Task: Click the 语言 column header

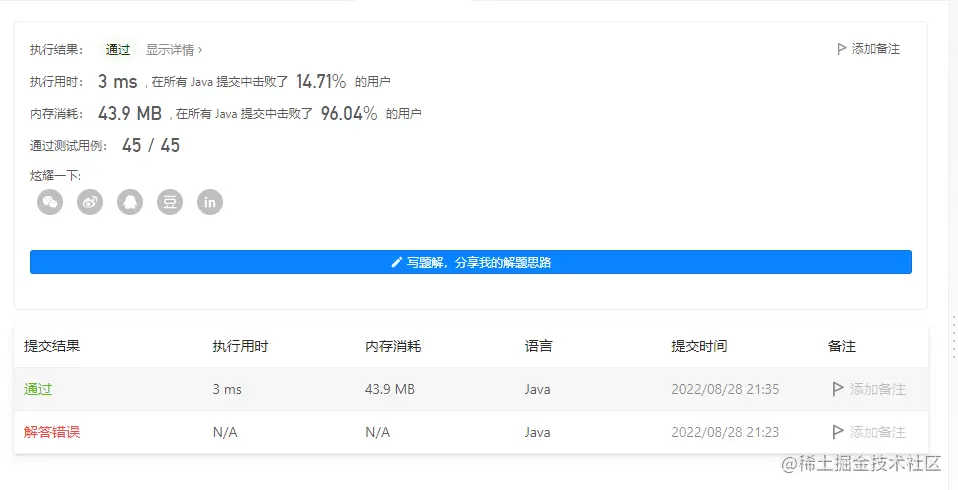Action: point(538,346)
